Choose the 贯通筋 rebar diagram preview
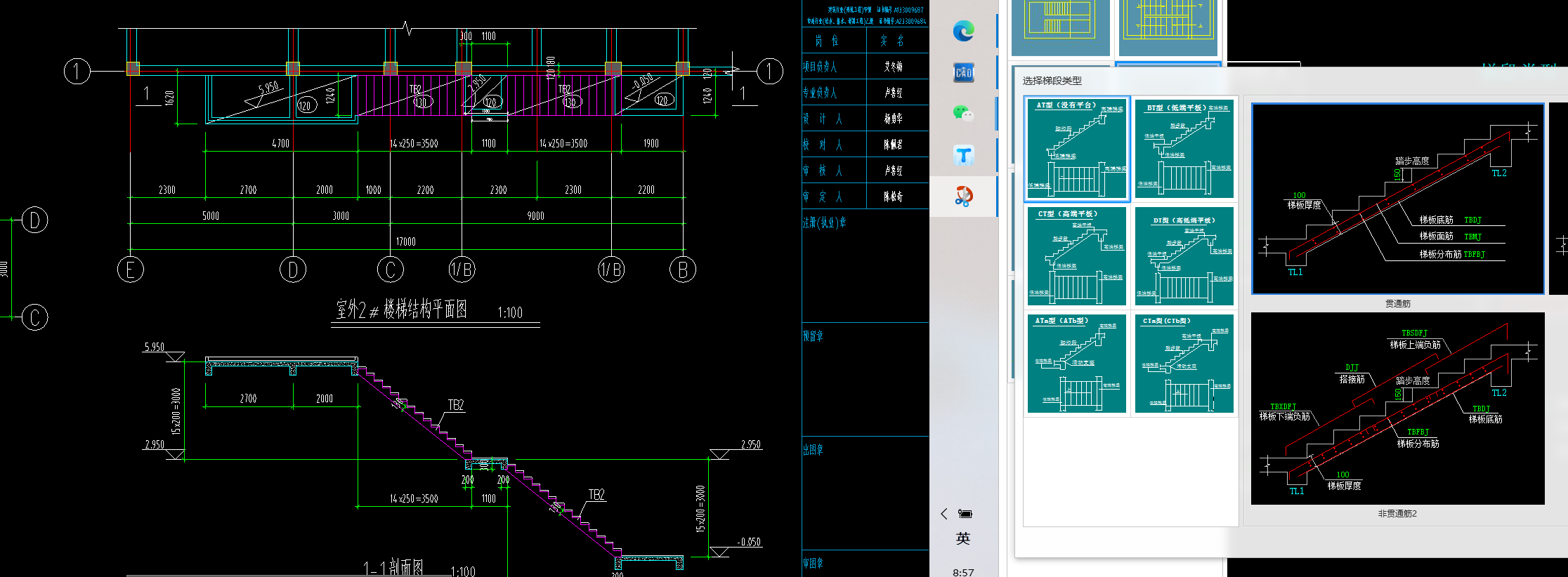The height and width of the screenshot is (577, 1568). coord(1398,199)
